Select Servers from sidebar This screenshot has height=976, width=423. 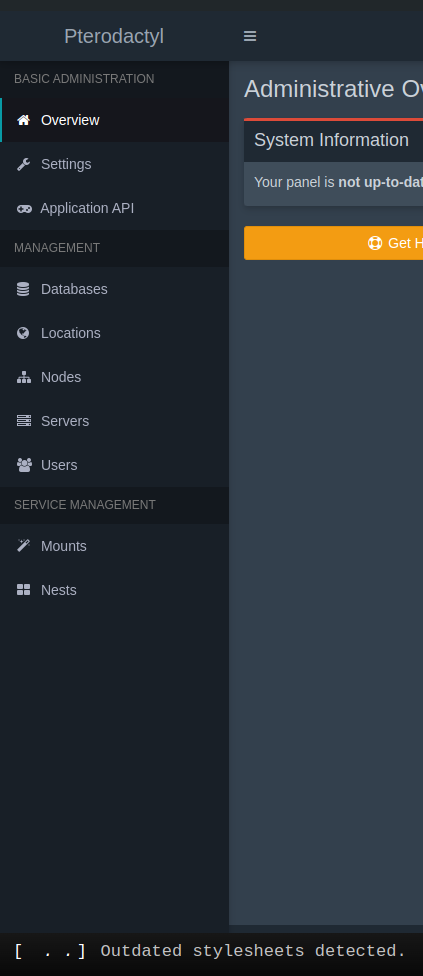coord(114,421)
